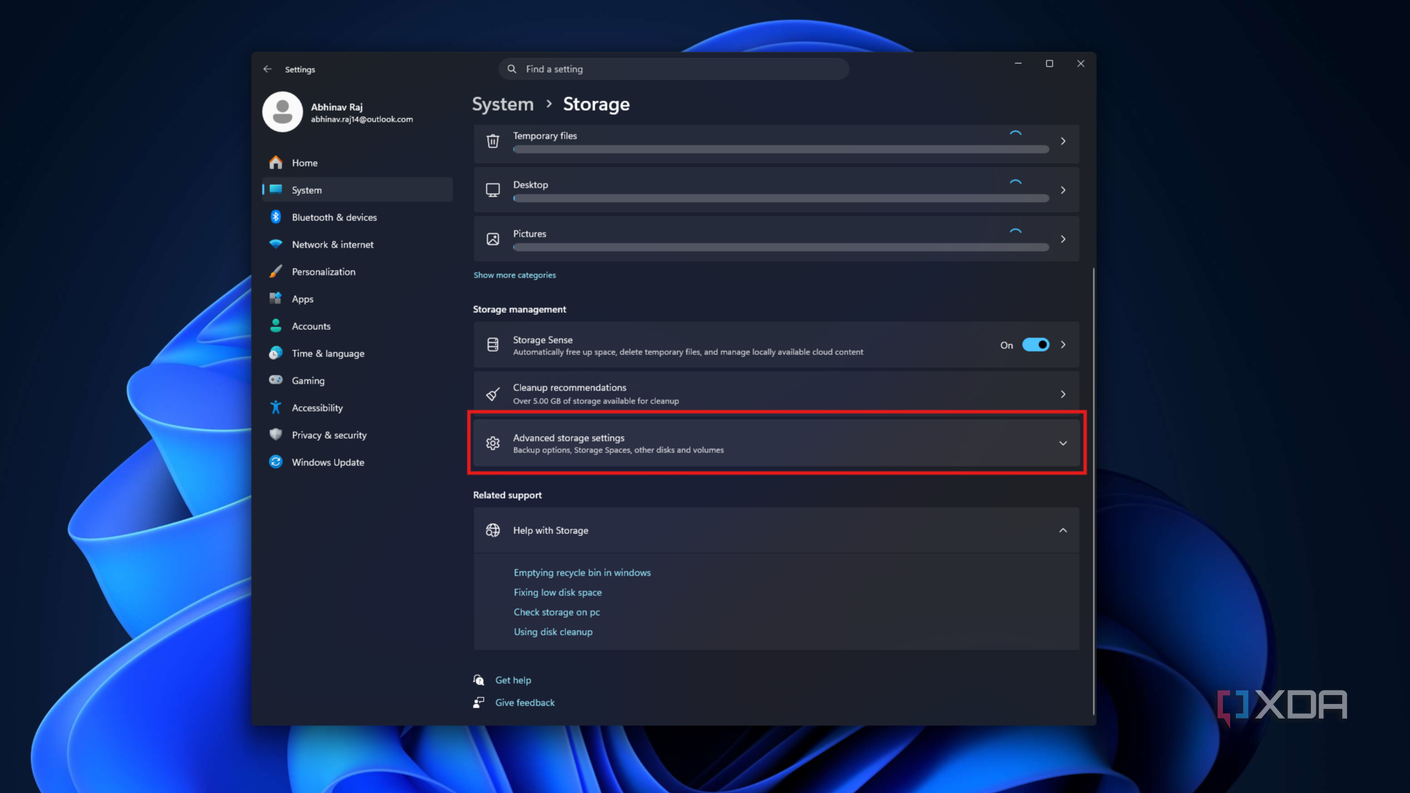Open Temporary files details arrow
Viewport: 1410px width, 793px height.
click(x=1063, y=141)
